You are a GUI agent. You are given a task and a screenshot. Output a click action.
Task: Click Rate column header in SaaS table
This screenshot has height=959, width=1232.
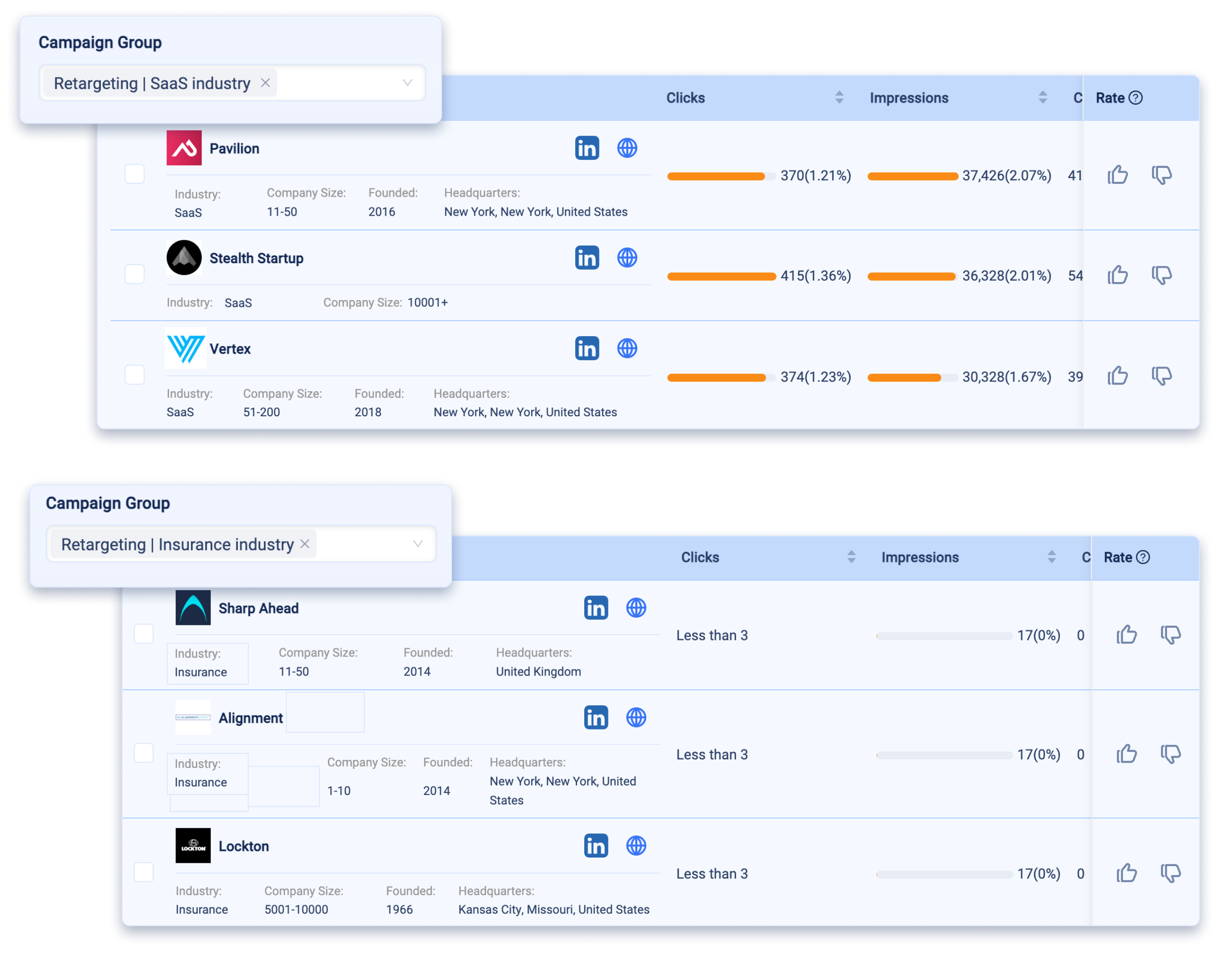tap(1110, 98)
